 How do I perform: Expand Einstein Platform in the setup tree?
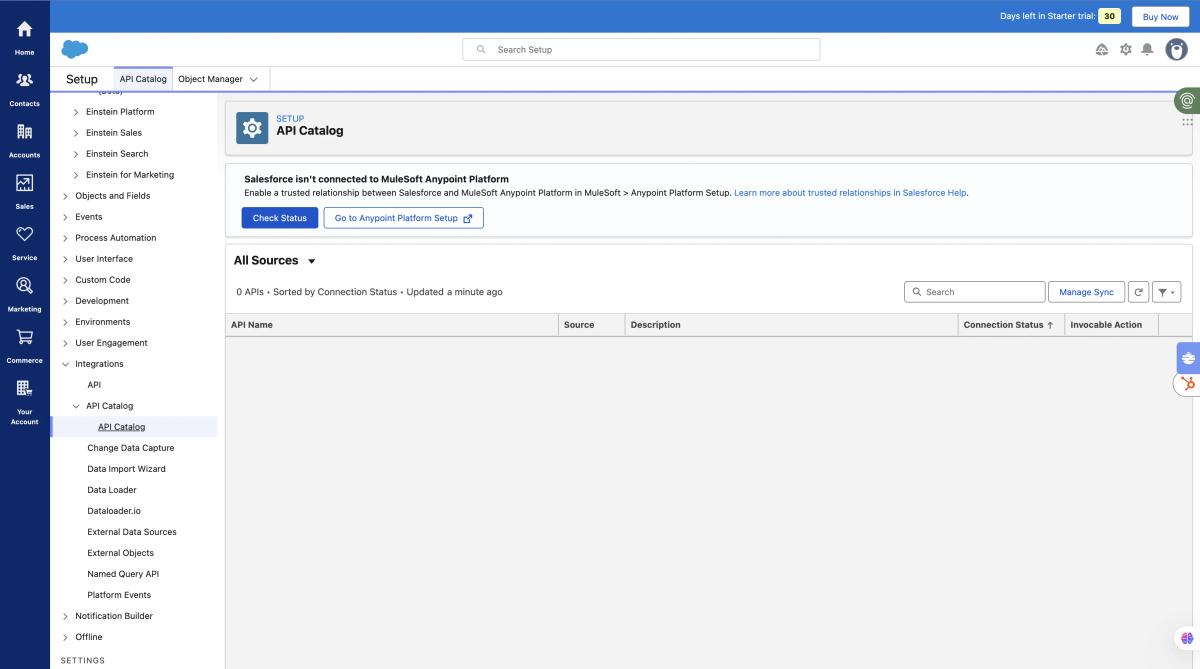tap(76, 112)
